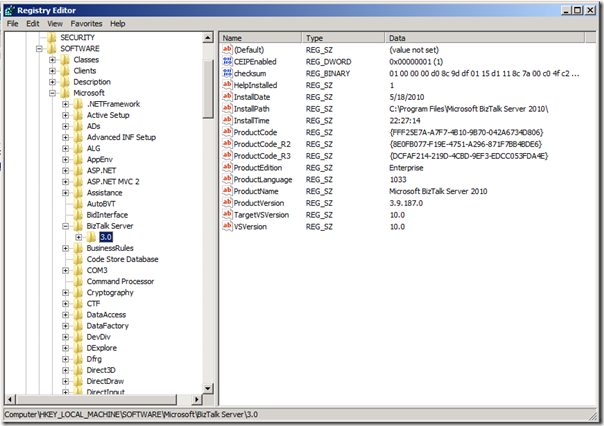604x426 pixels.
Task: Expand the Clients key
Action: coord(52,71)
